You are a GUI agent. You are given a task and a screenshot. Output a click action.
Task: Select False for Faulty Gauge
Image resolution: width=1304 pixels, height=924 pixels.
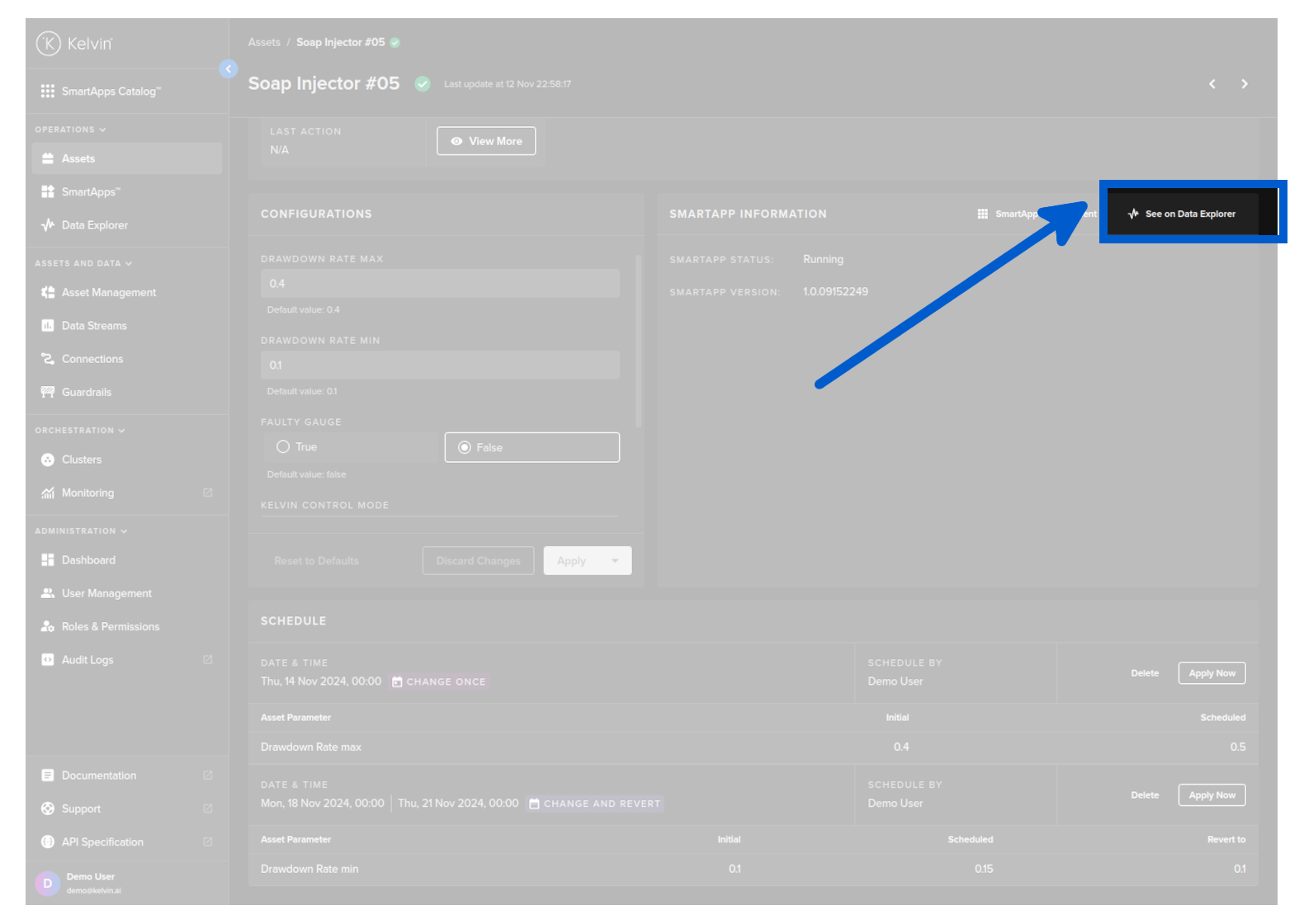point(465,447)
